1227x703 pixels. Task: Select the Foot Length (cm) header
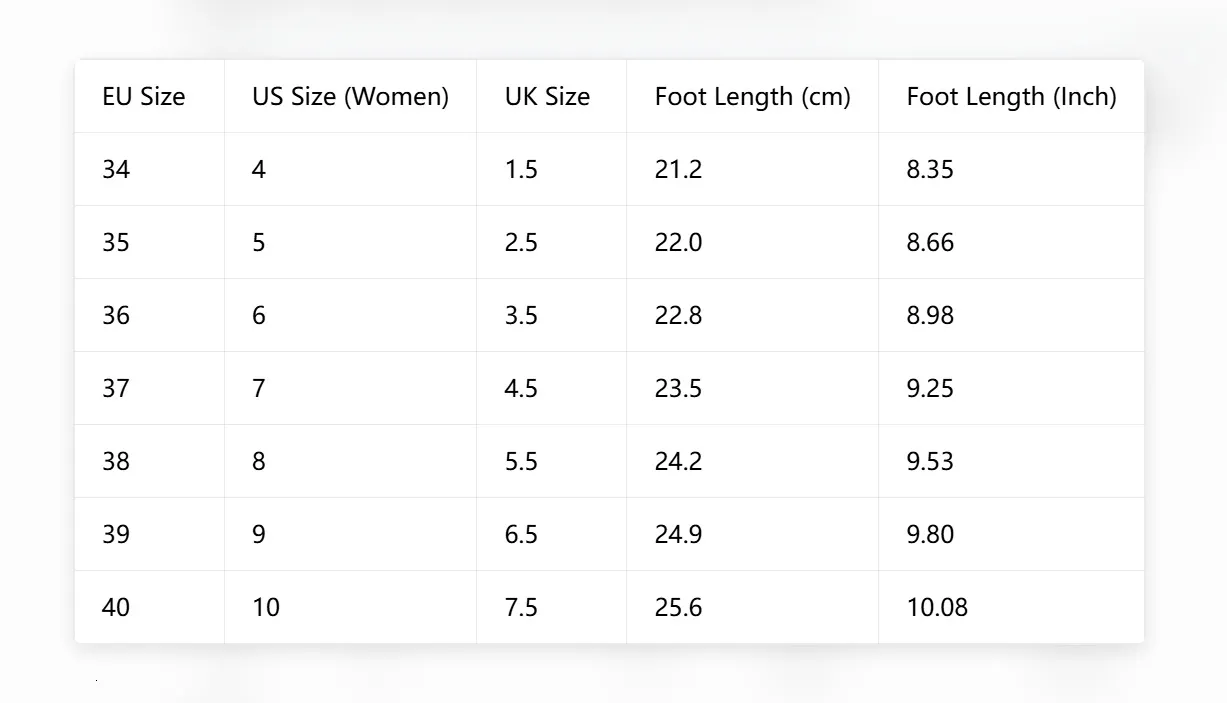753,96
